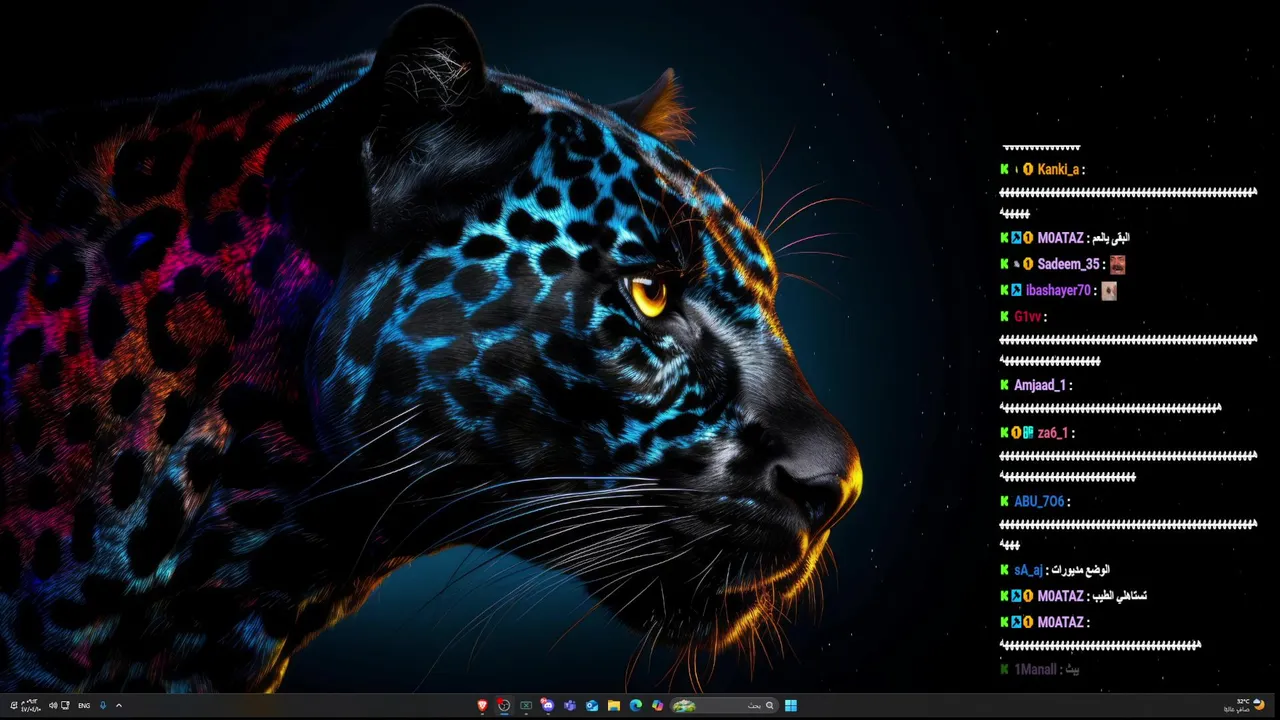
Task: Launch Microsoft Teams from the taskbar
Action: click(570, 705)
